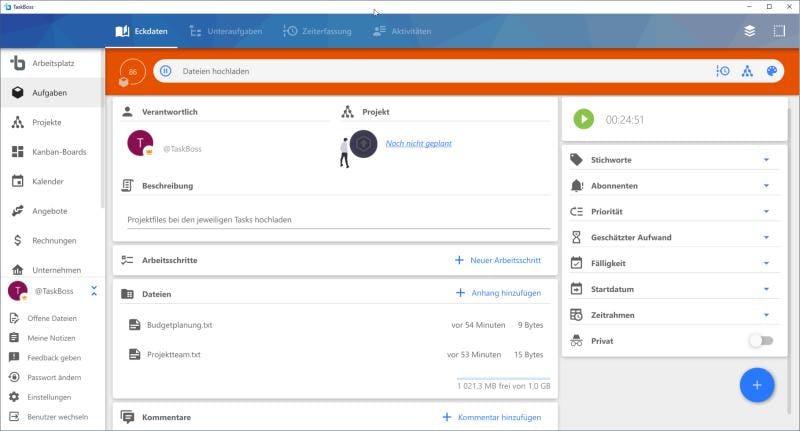800x431 pixels.
Task: Go to Angebote section
Action: click(x=52, y=211)
